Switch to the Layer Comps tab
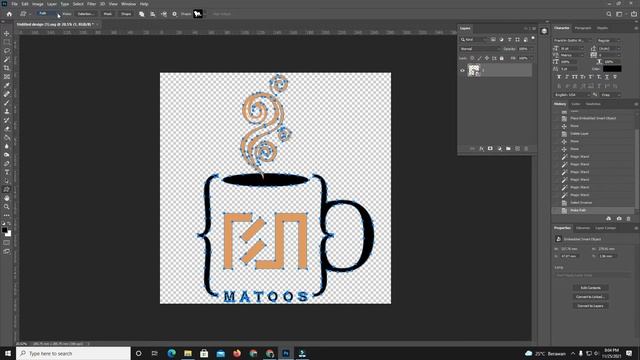 click(x=605, y=228)
